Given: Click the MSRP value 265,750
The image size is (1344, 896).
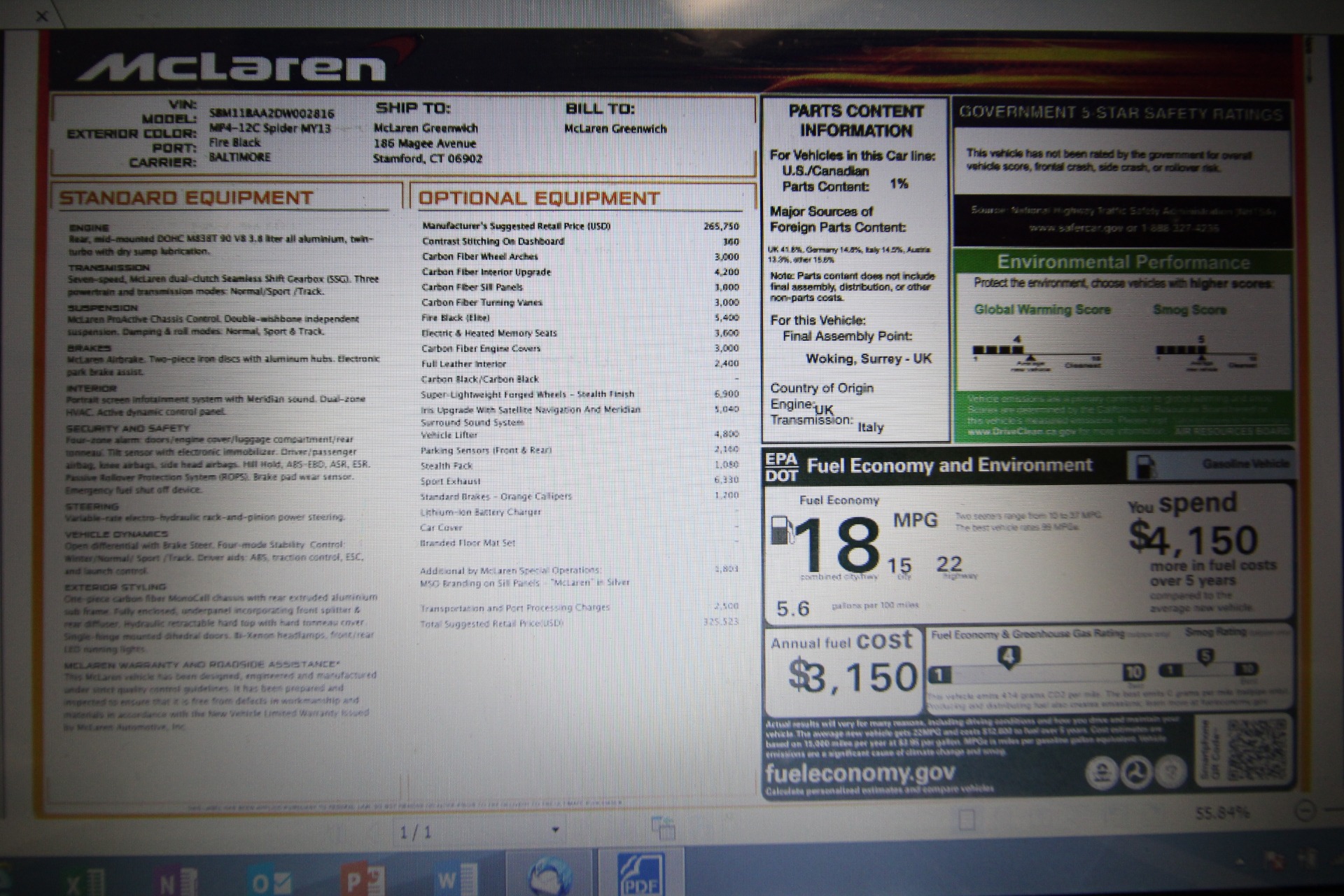Looking at the screenshot, I should [721, 226].
